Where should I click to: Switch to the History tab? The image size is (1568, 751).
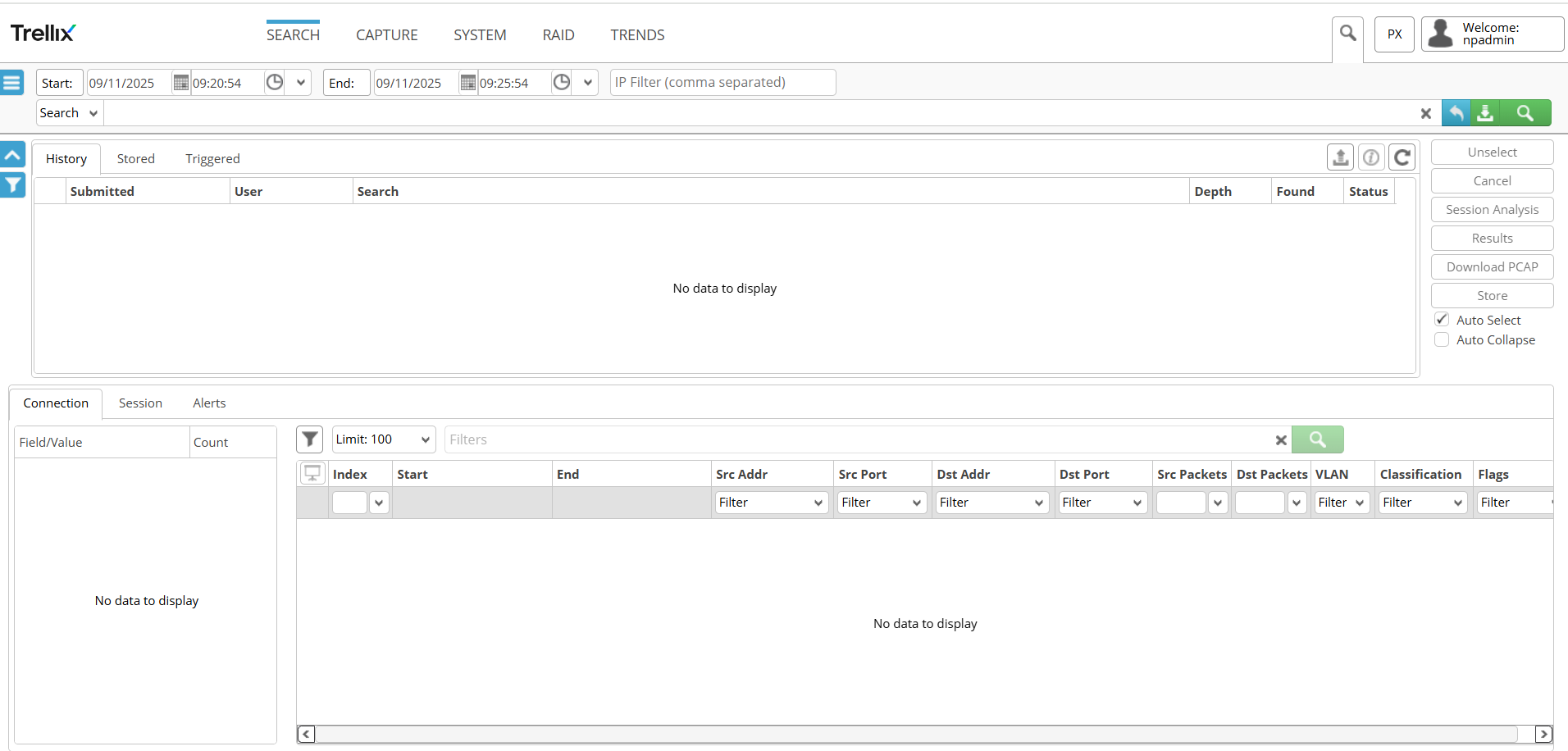[x=66, y=159]
